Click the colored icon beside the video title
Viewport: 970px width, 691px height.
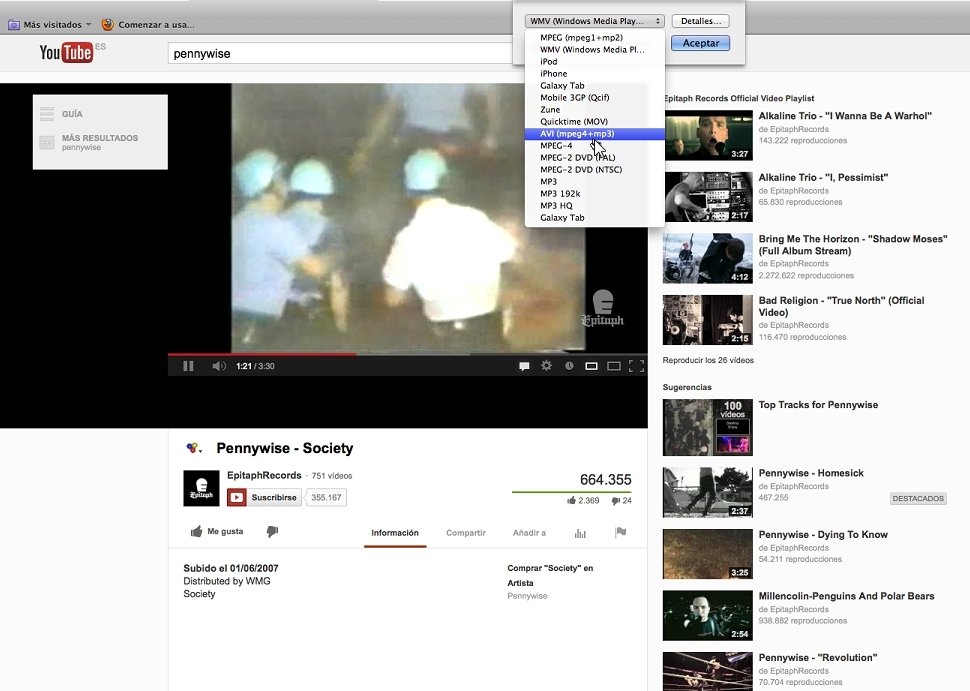(194, 448)
